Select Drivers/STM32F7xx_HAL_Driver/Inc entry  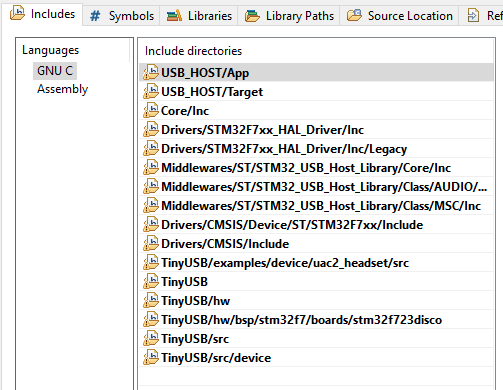point(316,130)
